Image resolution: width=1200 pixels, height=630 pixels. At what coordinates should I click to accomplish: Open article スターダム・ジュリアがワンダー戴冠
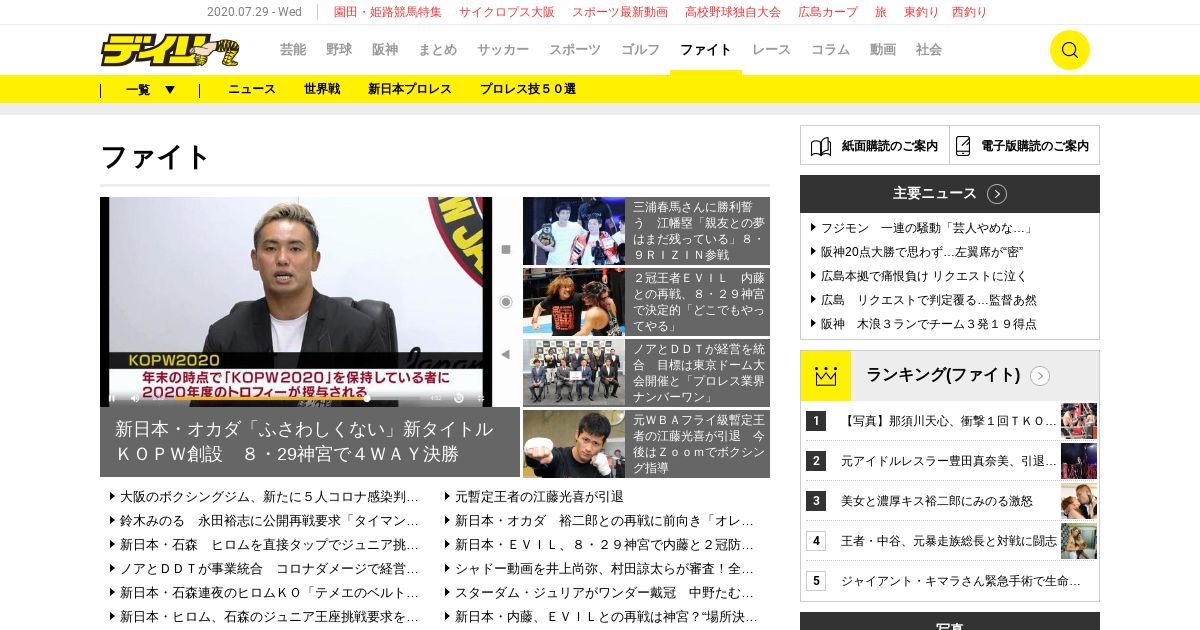tap(604, 592)
